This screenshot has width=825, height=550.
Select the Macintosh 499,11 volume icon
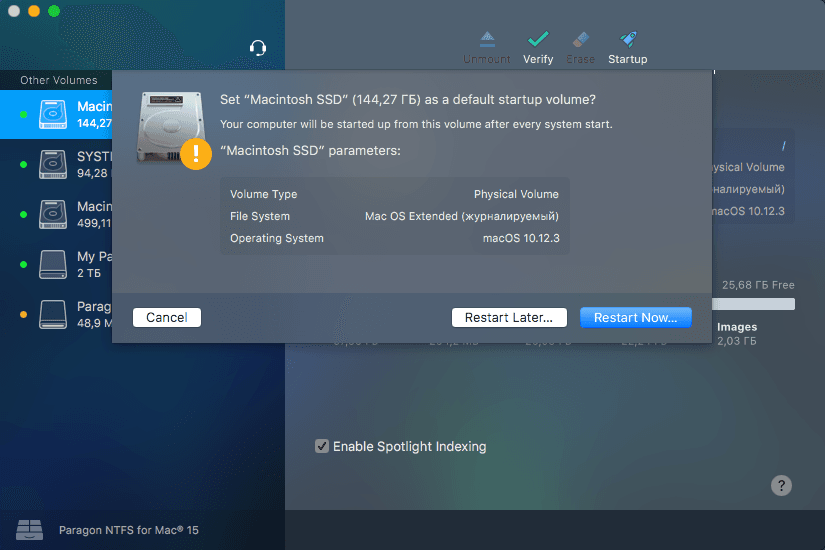pos(53,214)
